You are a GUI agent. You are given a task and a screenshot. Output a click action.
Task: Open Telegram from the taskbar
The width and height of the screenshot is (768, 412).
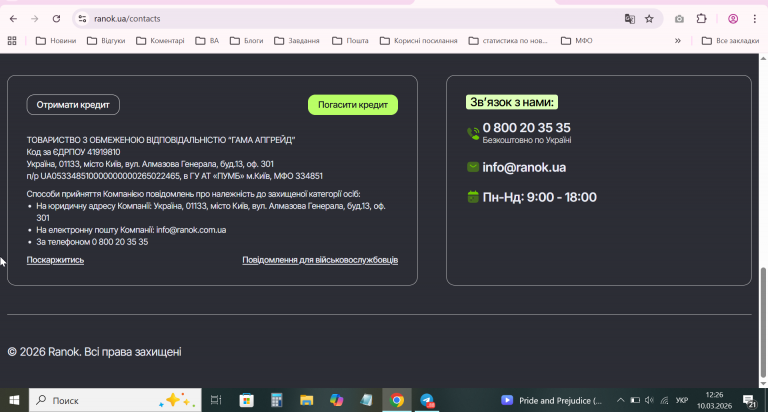(x=427, y=400)
